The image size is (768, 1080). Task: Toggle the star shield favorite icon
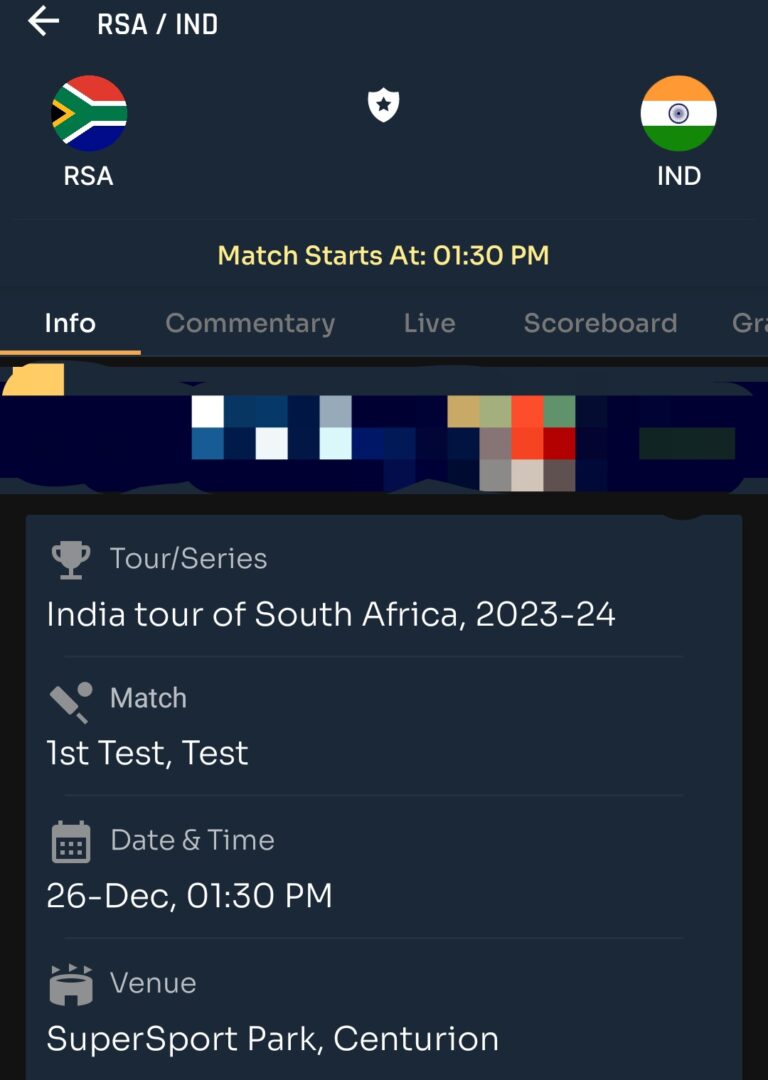click(383, 105)
